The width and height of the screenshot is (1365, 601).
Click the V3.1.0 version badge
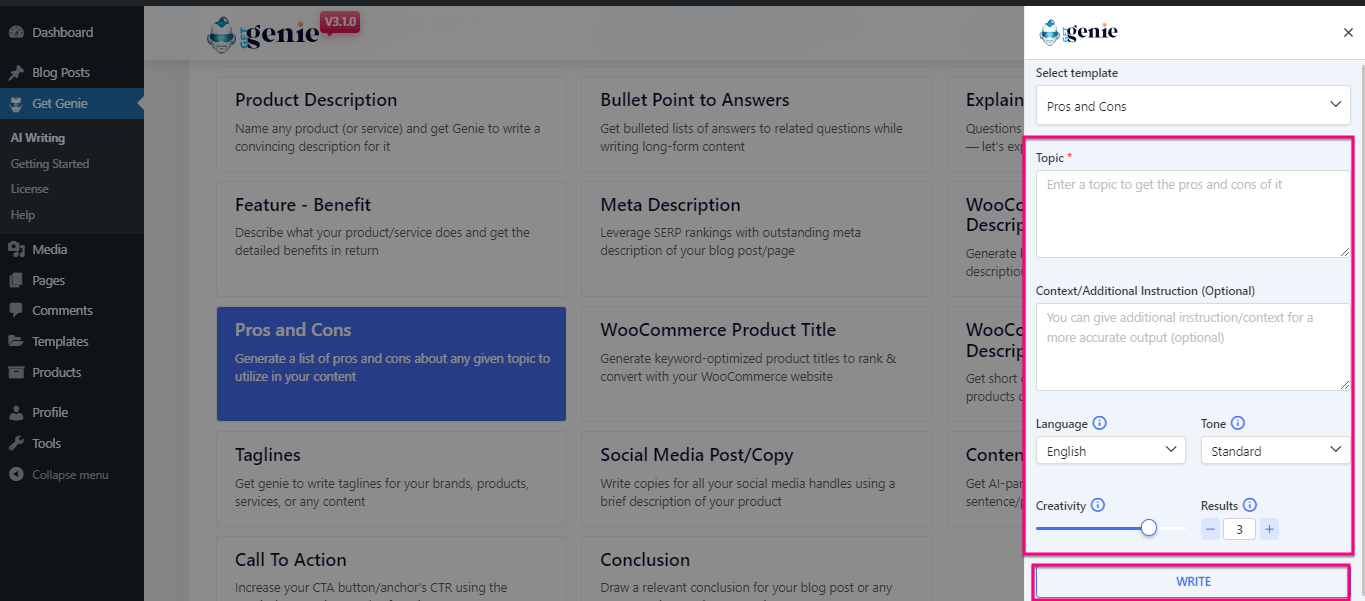click(x=340, y=22)
